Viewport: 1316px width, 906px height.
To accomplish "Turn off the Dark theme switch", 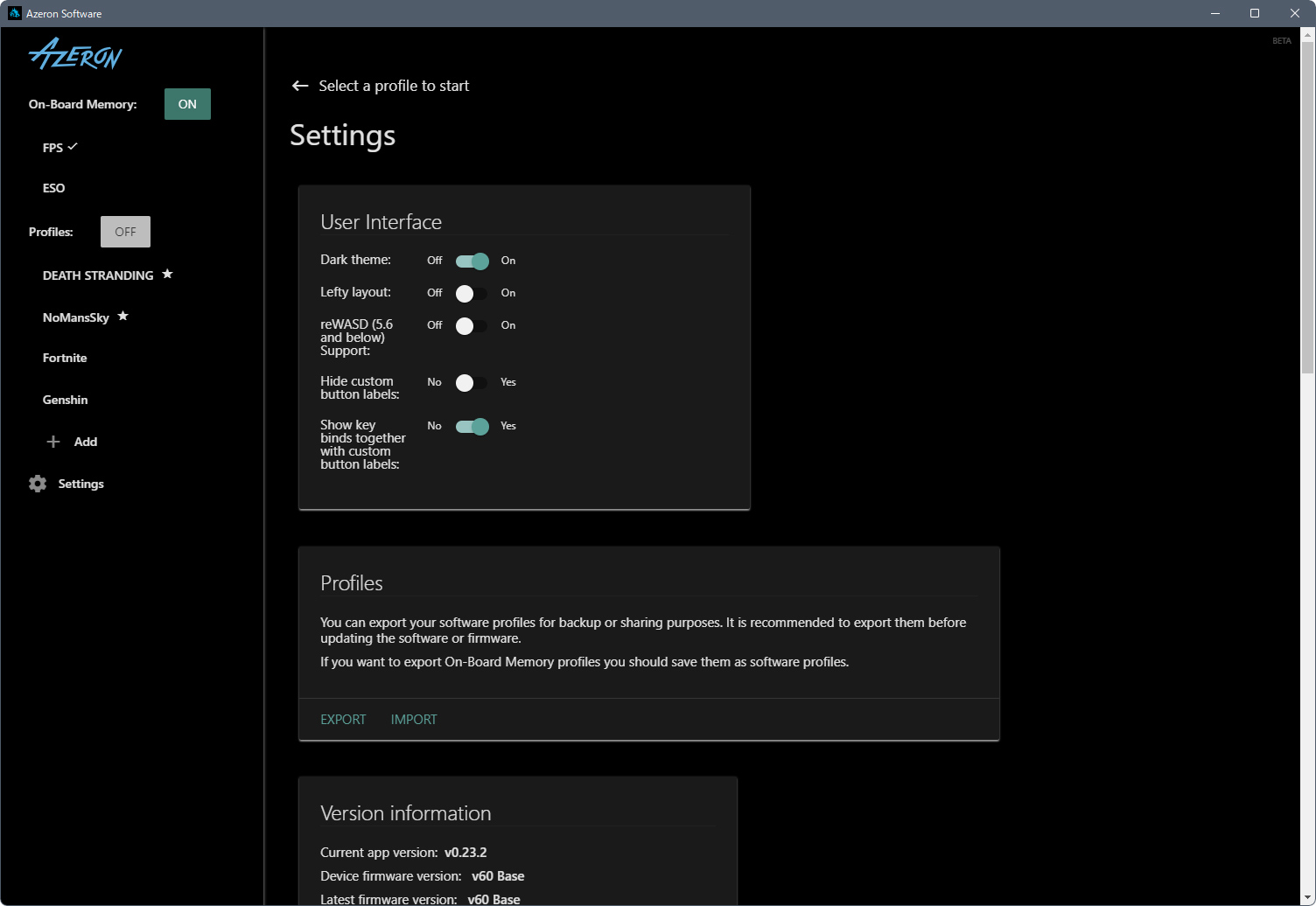I will [x=472, y=261].
